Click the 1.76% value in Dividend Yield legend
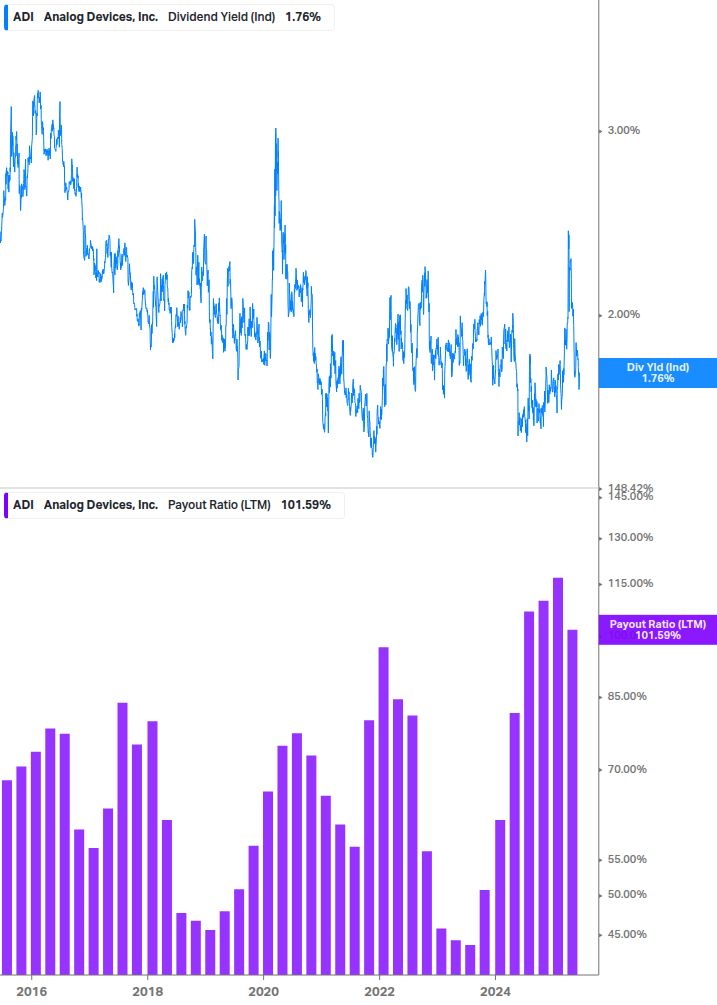Screen dimensions: 717x1005 tap(303, 17)
